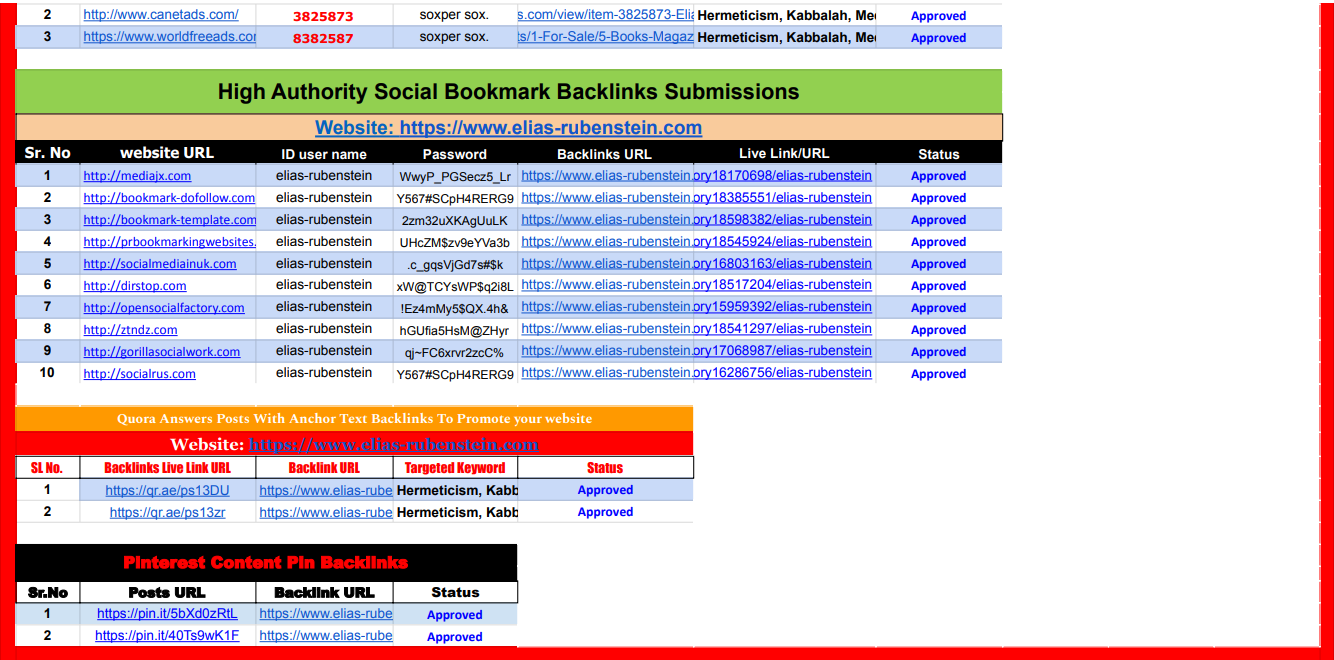Follow the bookmark-dofollow.com link
The width and height of the screenshot is (1334, 660).
(x=169, y=198)
